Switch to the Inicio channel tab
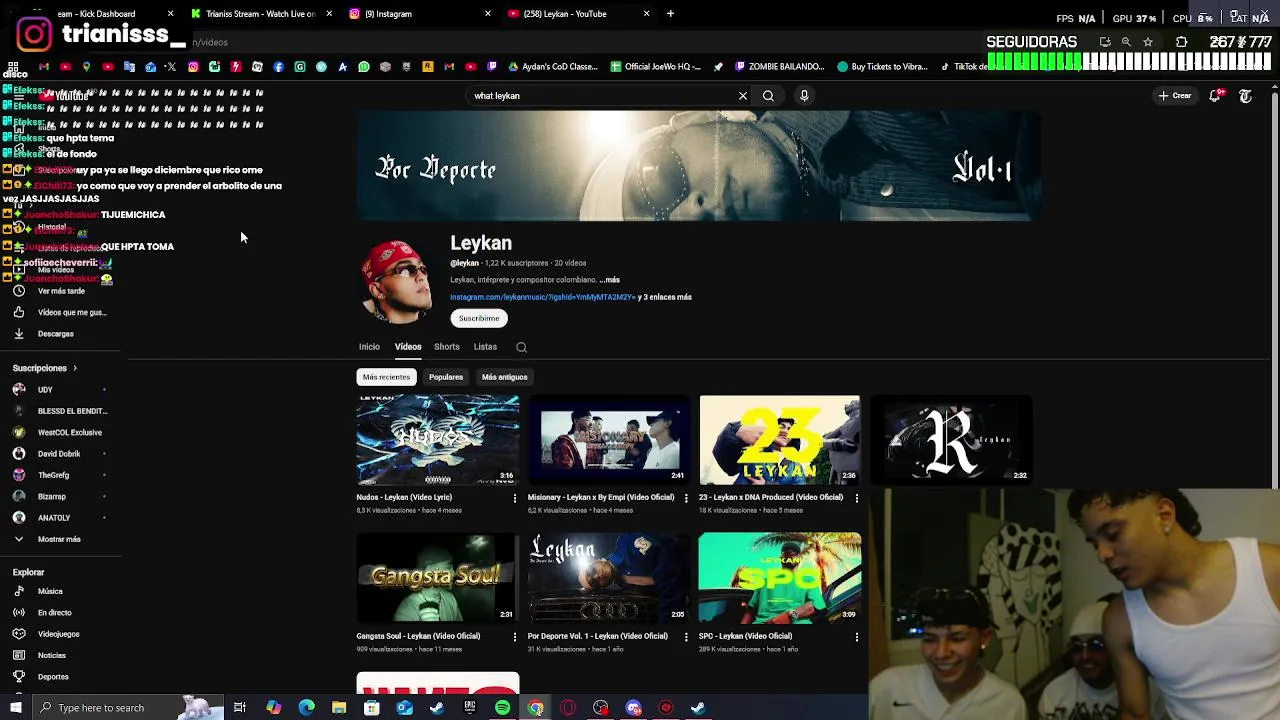The image size is (1280, 720). [369, 347]
